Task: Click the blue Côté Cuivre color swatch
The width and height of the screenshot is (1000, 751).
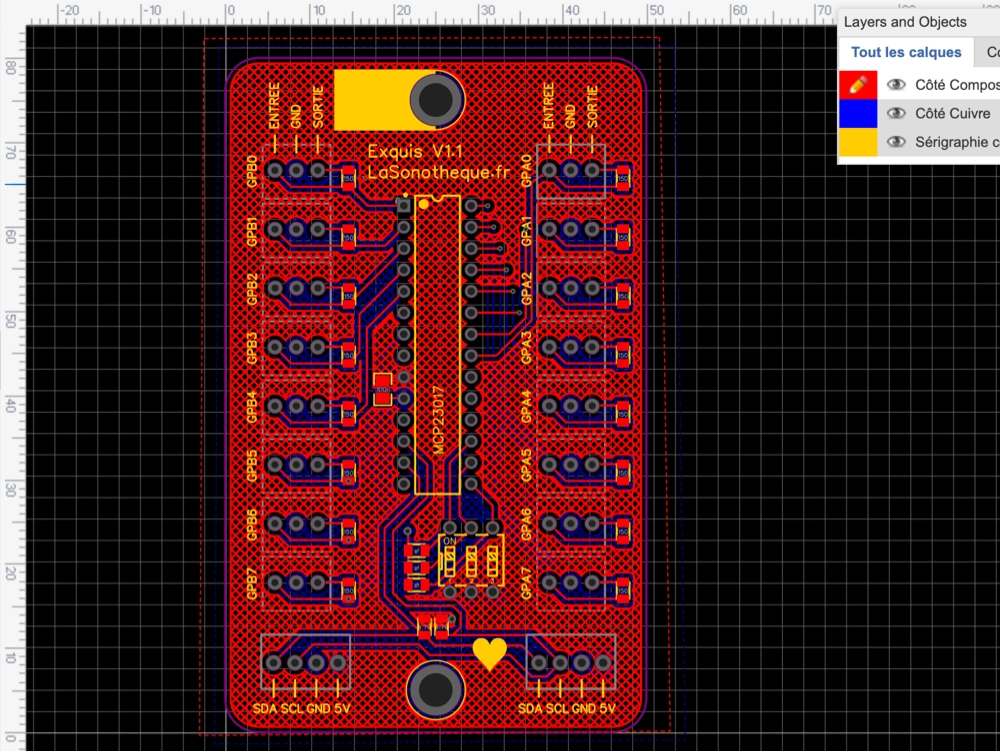Action: [858, 113]
